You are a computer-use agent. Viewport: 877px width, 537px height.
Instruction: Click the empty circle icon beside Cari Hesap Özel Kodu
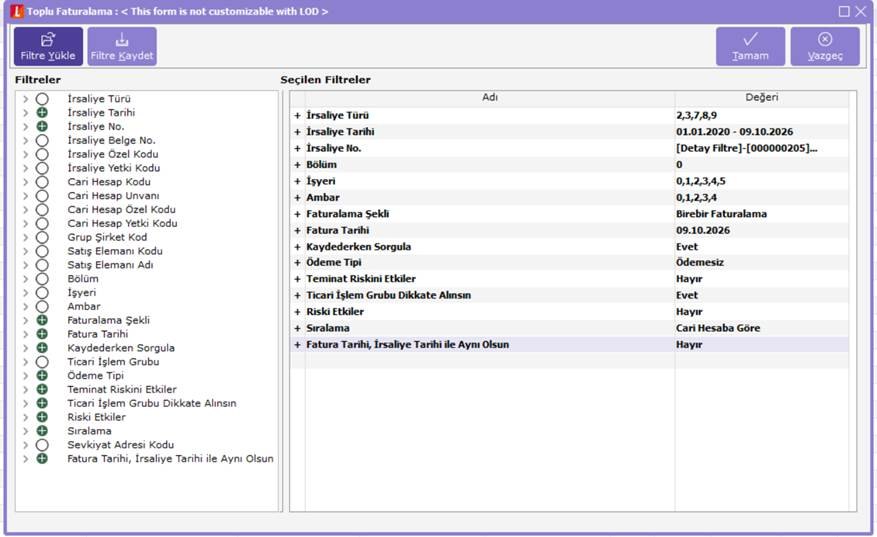point(42,210)
